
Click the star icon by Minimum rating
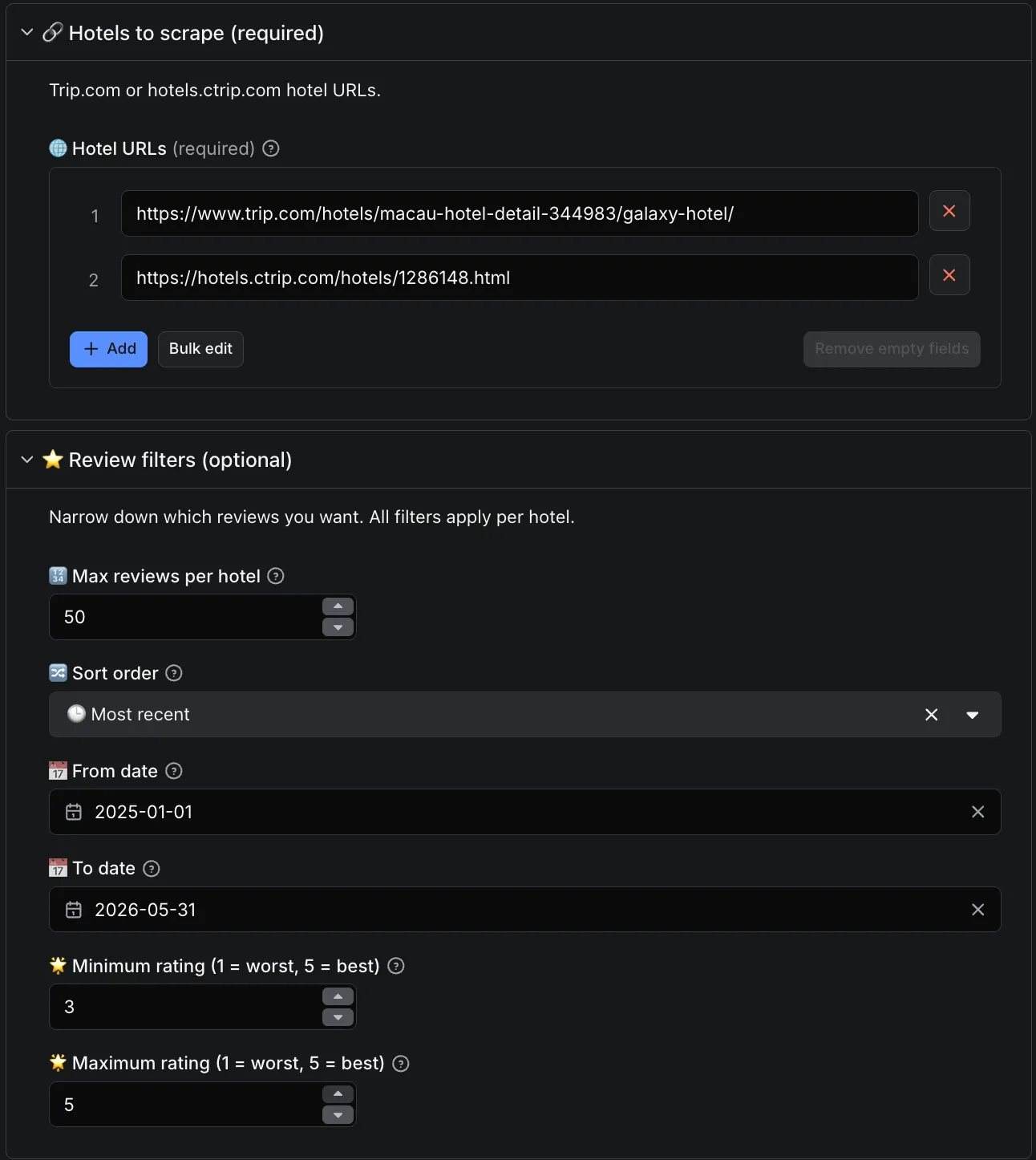pos(58,965)
